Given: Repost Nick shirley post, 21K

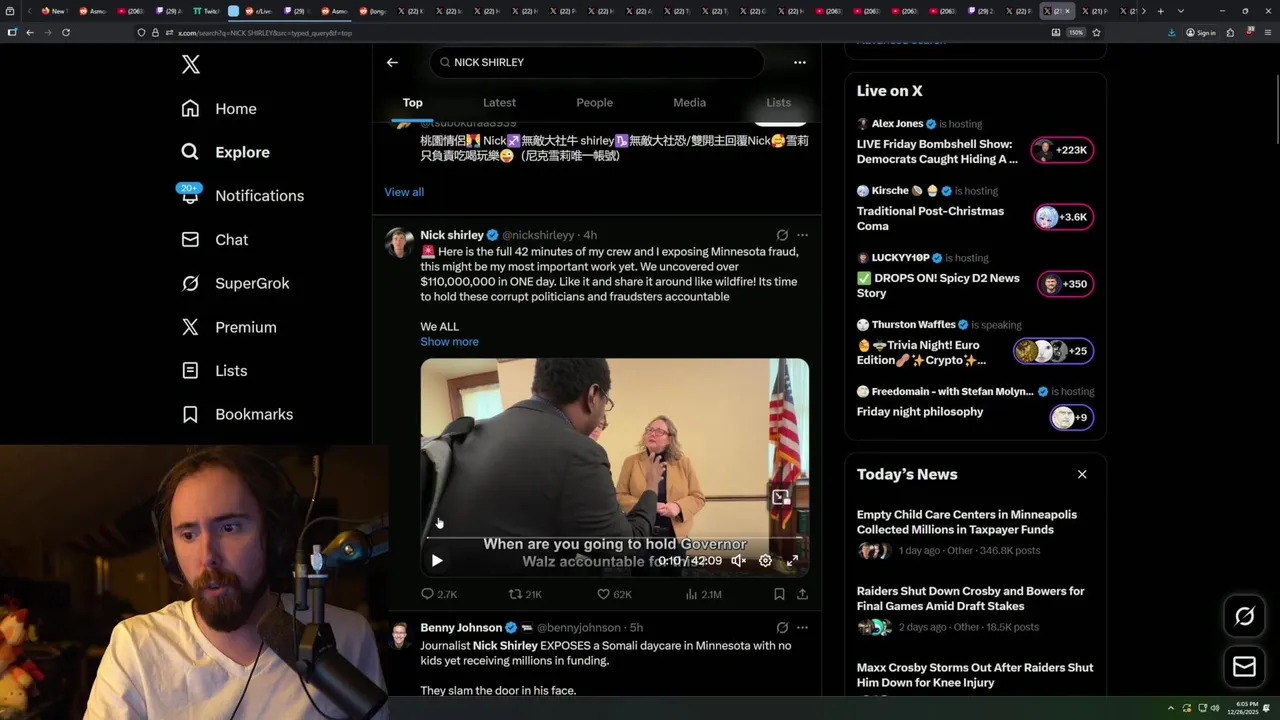Looking at the screenshot, I should click(x=525, y=594).
